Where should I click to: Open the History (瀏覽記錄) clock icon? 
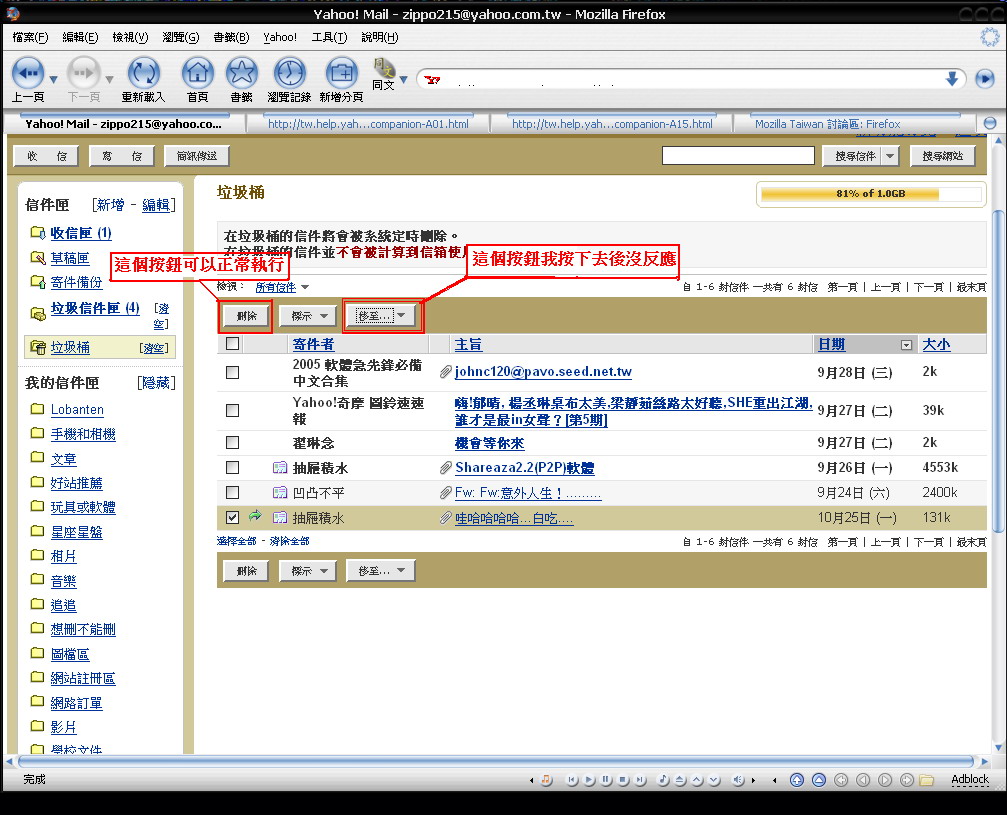[x=289, y=73]
